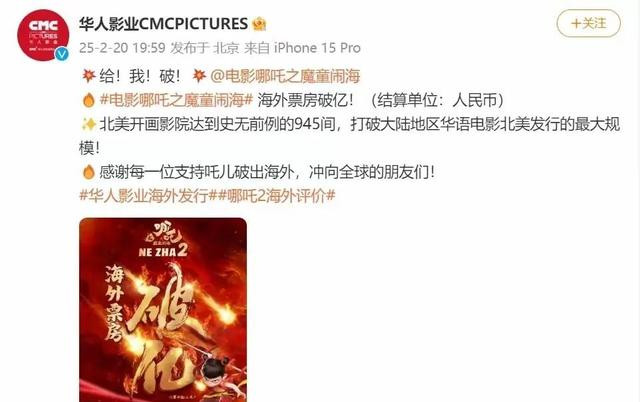The image size is (640, 402).
Task: Click the NE ZHA 2 title on poster
Action: [x=163, y=251]
